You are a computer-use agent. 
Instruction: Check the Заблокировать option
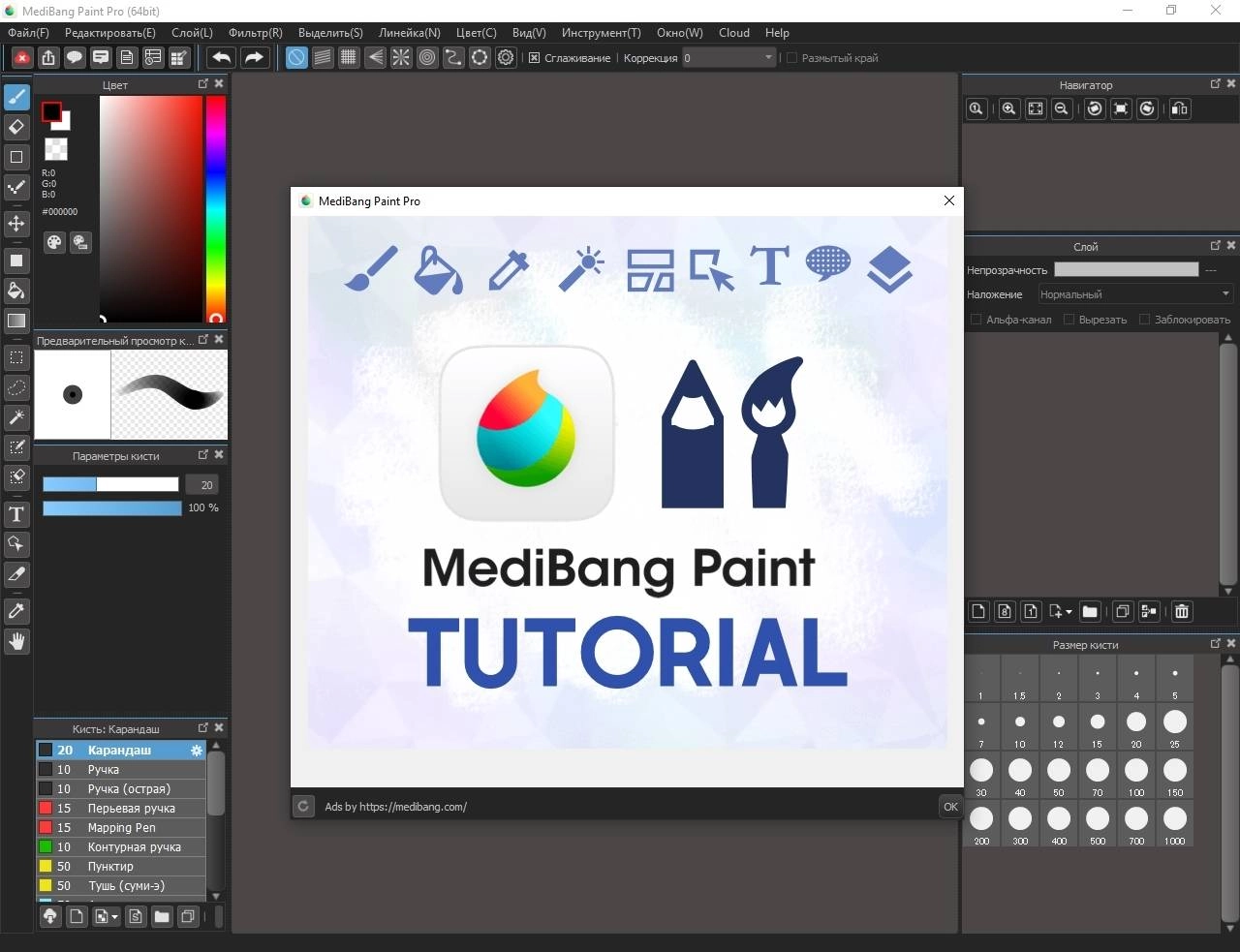coord(1144,320)
